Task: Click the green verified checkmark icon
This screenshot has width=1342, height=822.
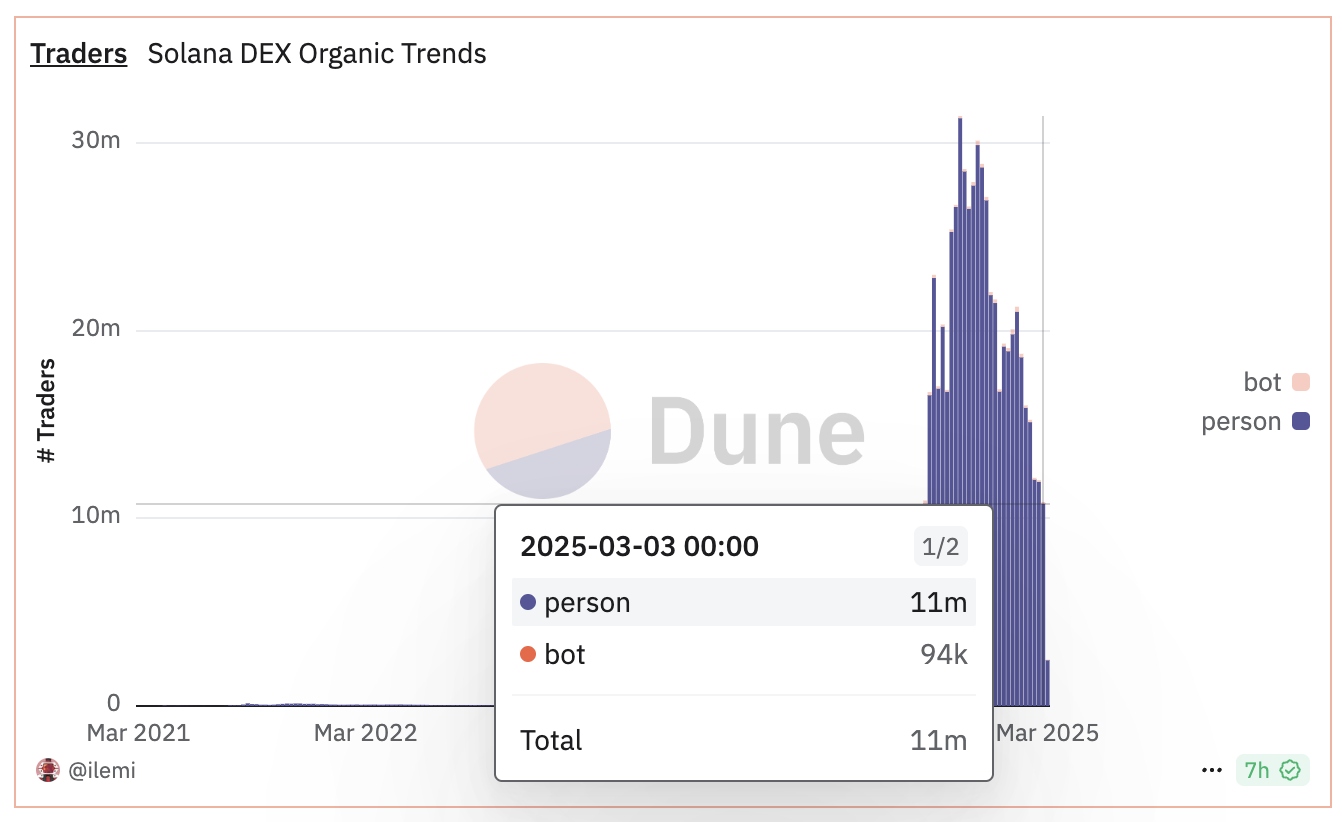Action: (1291, 770)
